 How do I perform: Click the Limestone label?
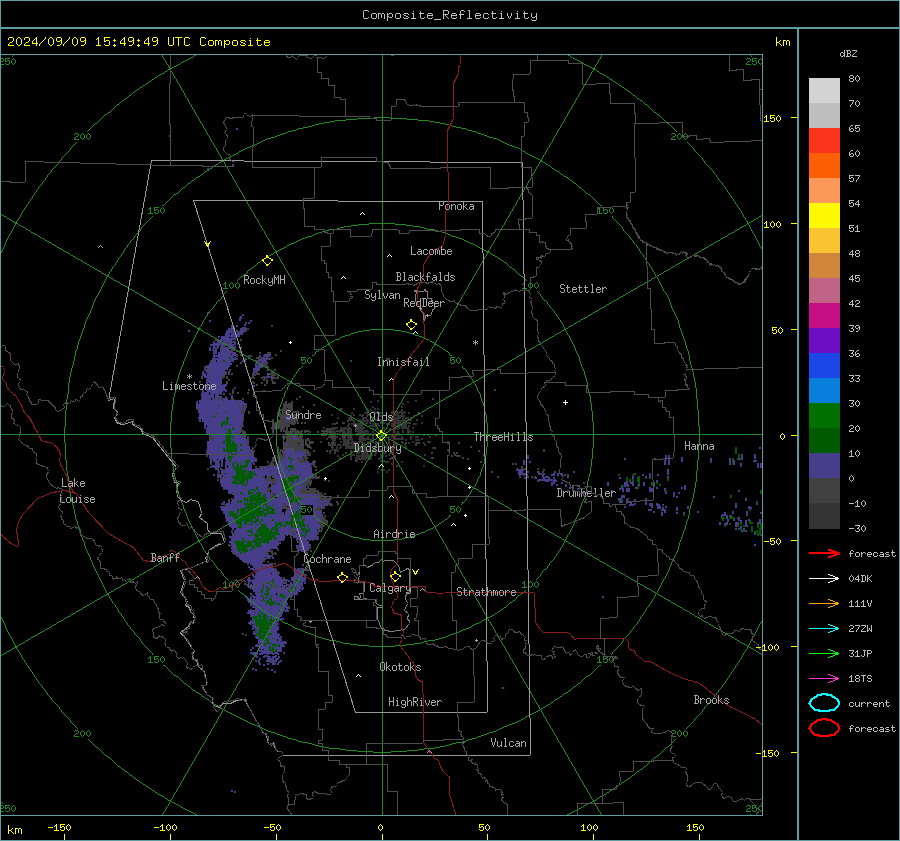pyautogui.click(x=189, y=386)
